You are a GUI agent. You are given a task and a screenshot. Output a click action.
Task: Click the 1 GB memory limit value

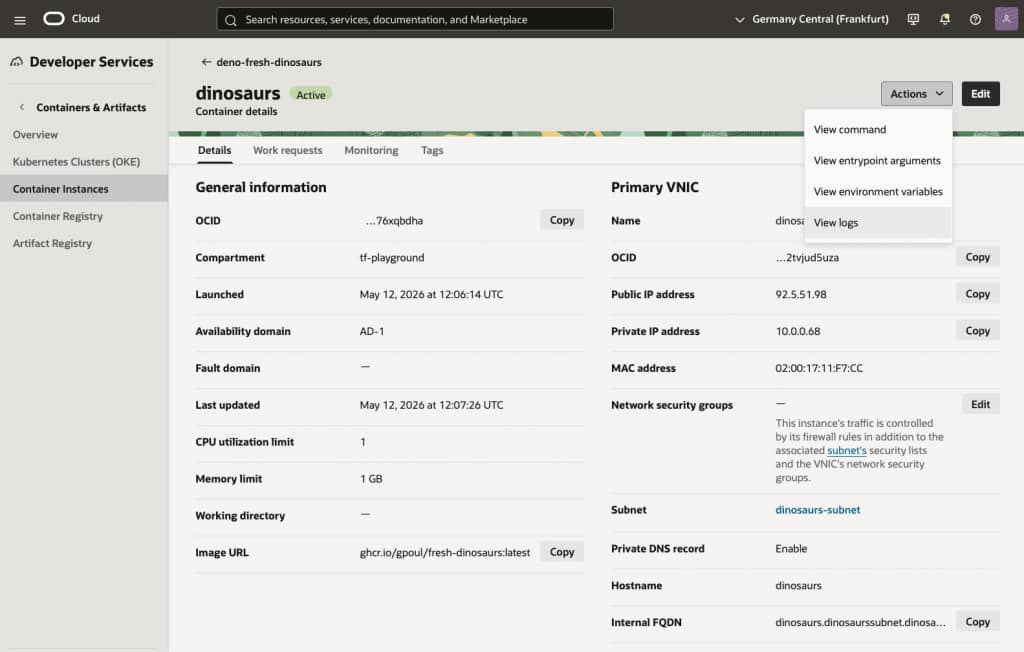pyautogui.click(x=371, y=479)
